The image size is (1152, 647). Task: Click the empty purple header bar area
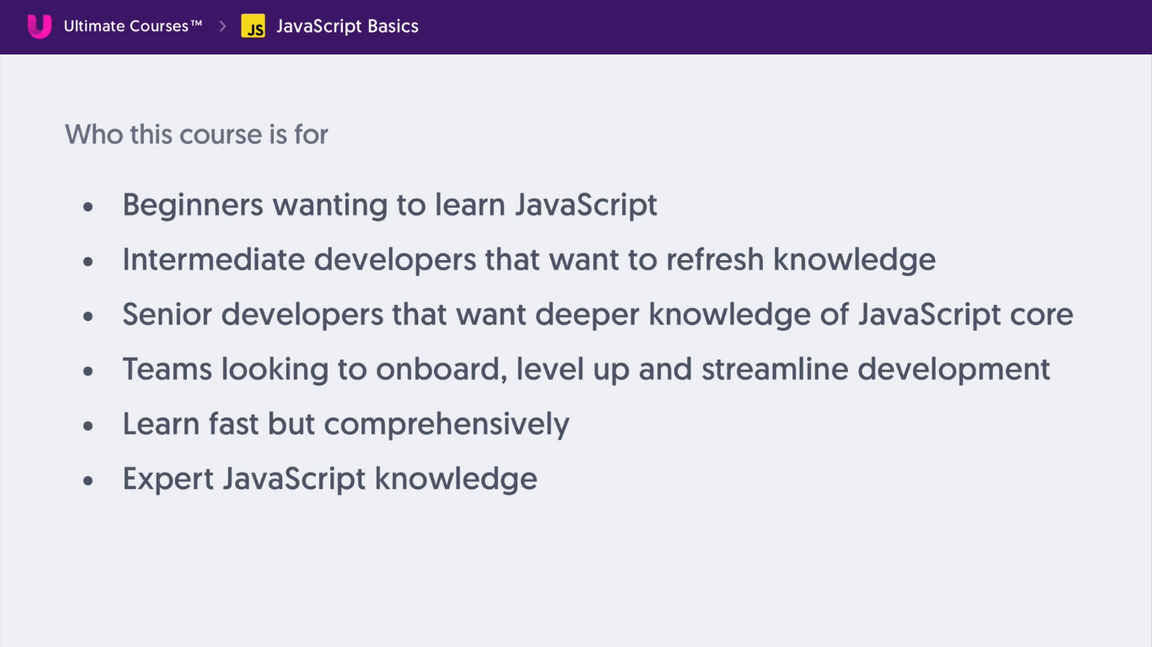point(780,27)
